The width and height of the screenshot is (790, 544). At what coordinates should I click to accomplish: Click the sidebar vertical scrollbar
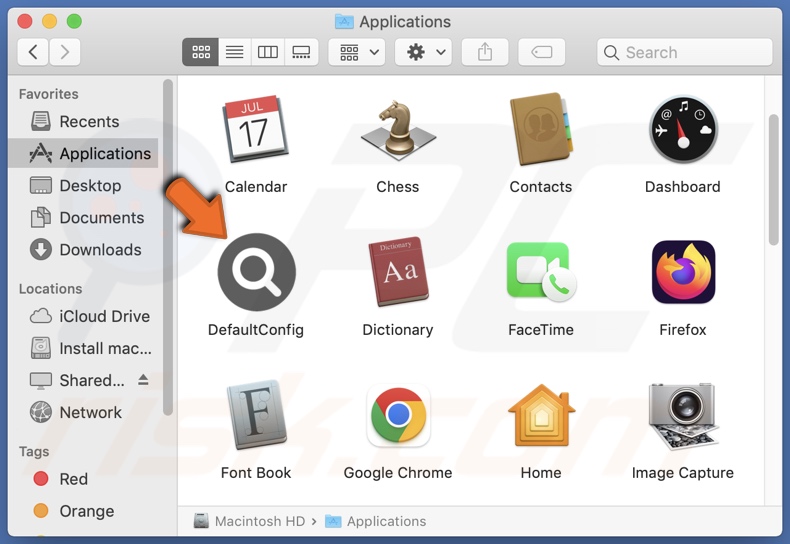(168, 247)
